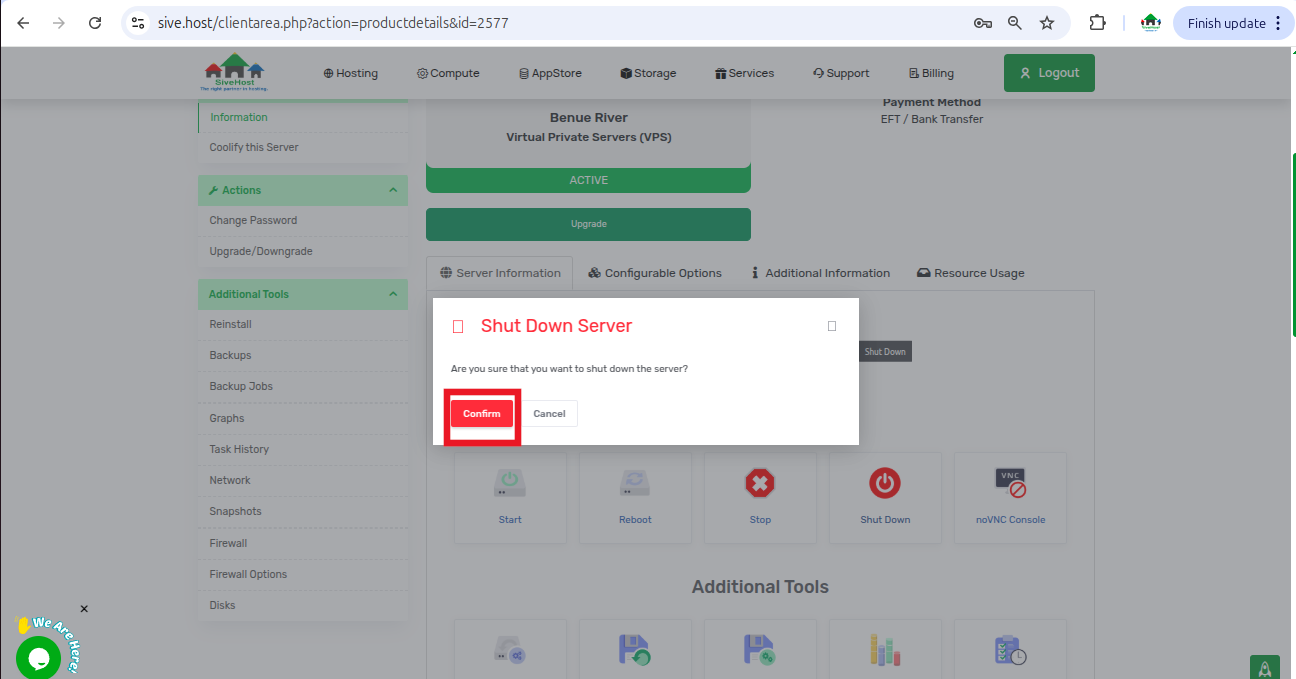The height and width of the screenshot is (679, 1296).
Task: Bookmark this page with star icon
Action: tap(1047, 23)
